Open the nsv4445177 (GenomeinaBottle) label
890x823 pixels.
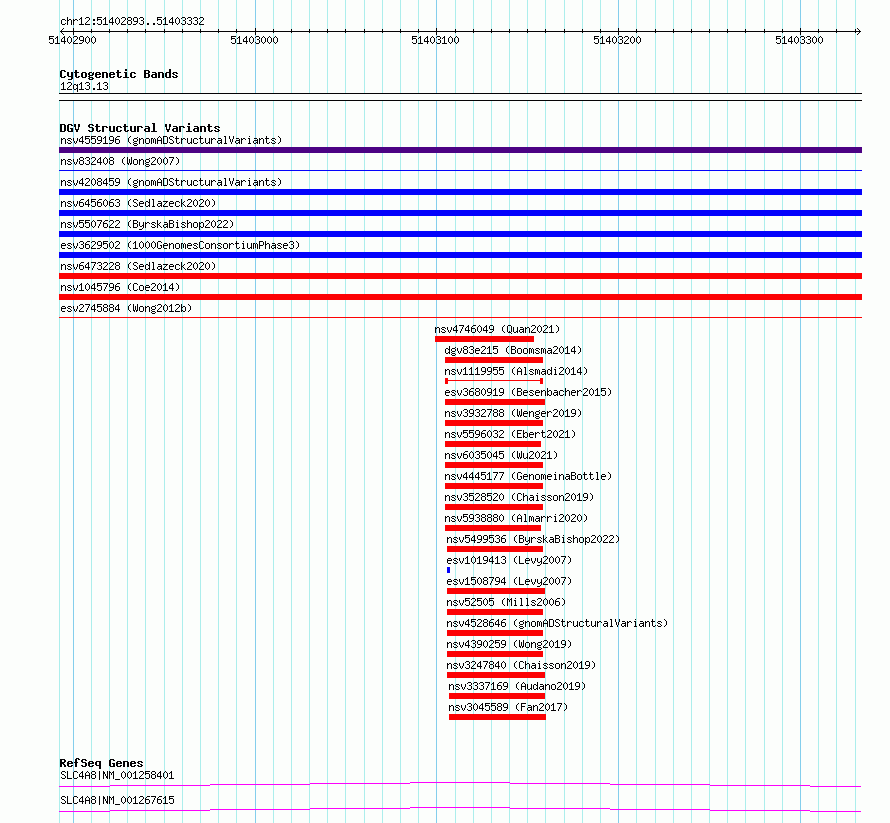coord(528,476)
